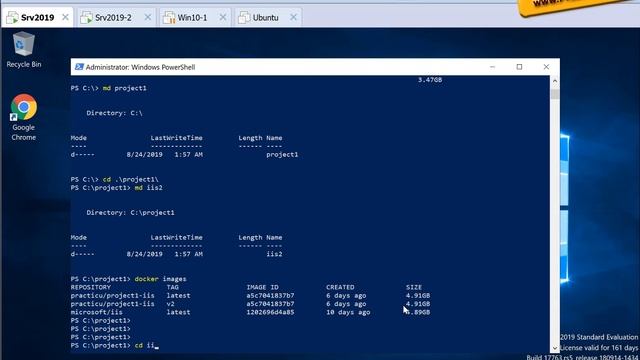
Task: Switch to the Win10-1 VM tab
Action: pyautogui.click(x=192, y=18)
